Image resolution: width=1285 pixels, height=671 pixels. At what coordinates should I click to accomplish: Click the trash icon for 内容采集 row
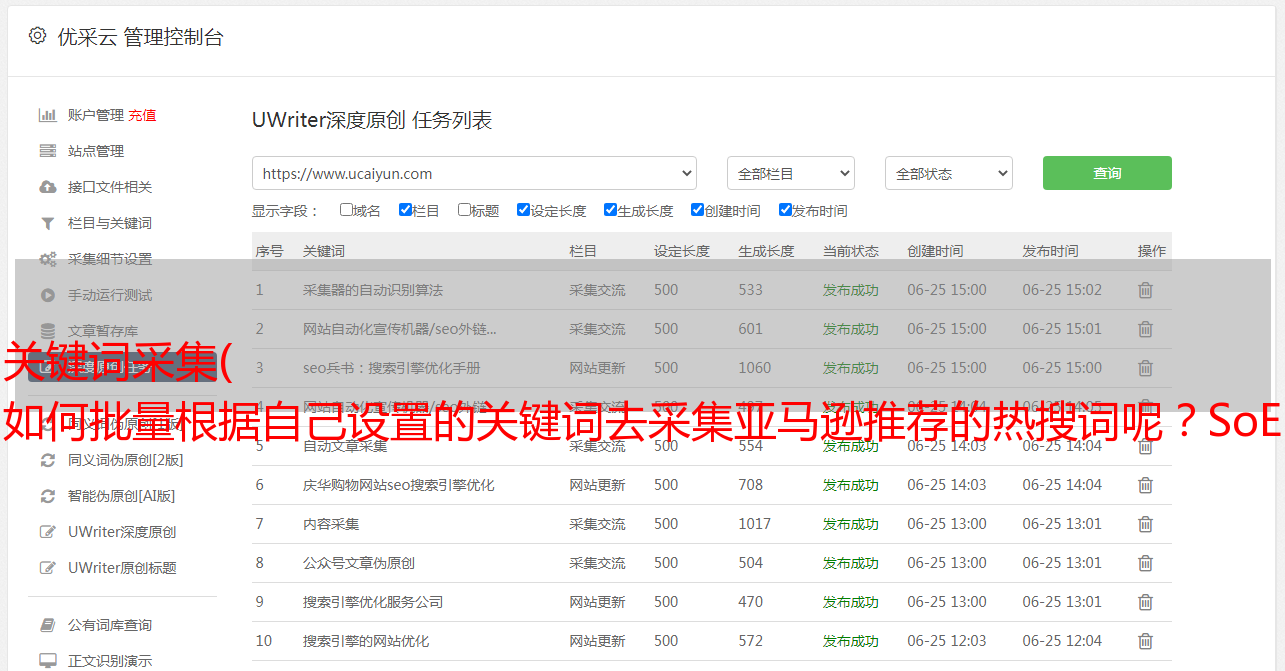(1145, 524)
